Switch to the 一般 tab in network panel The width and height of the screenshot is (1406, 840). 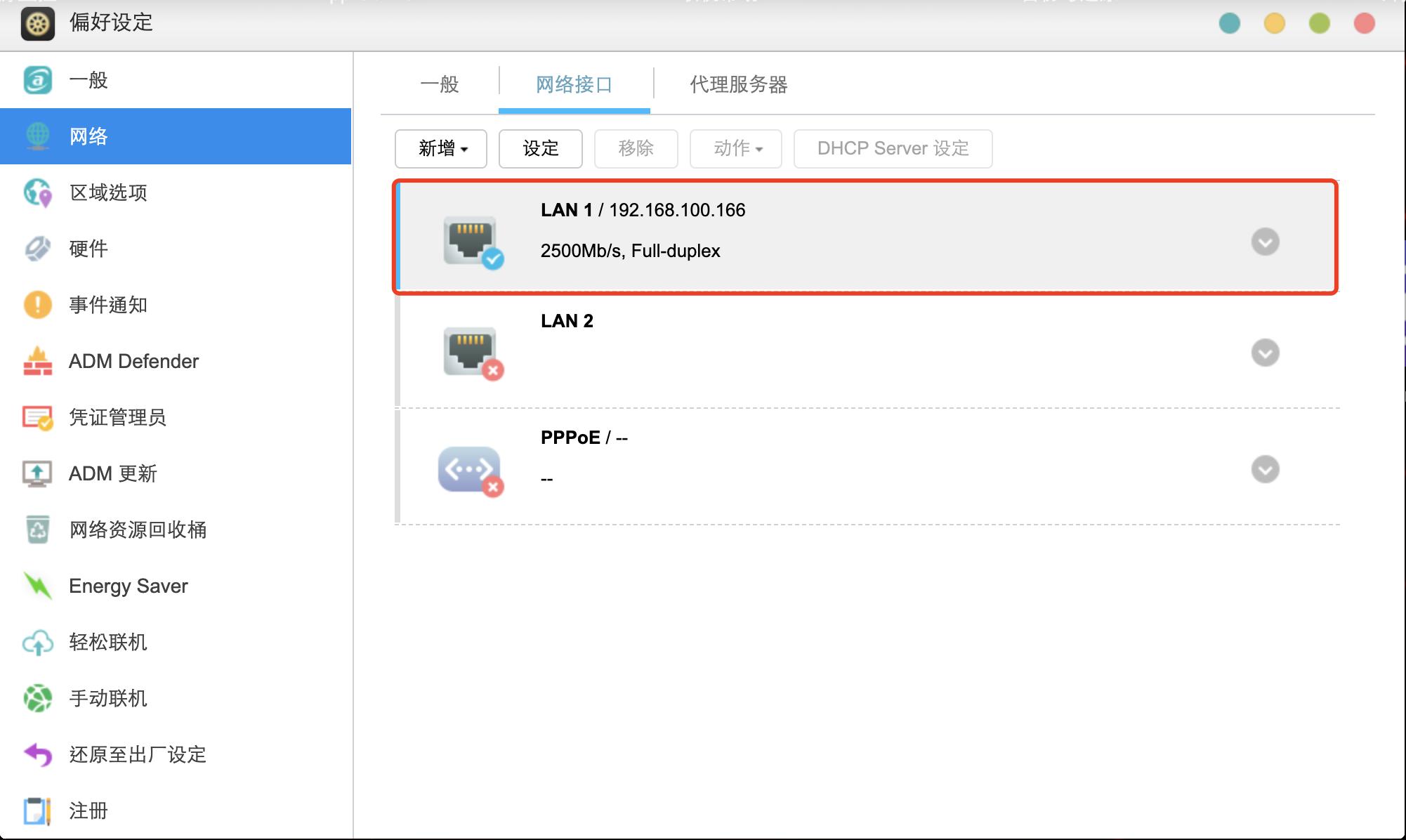(x=440, y=84)
